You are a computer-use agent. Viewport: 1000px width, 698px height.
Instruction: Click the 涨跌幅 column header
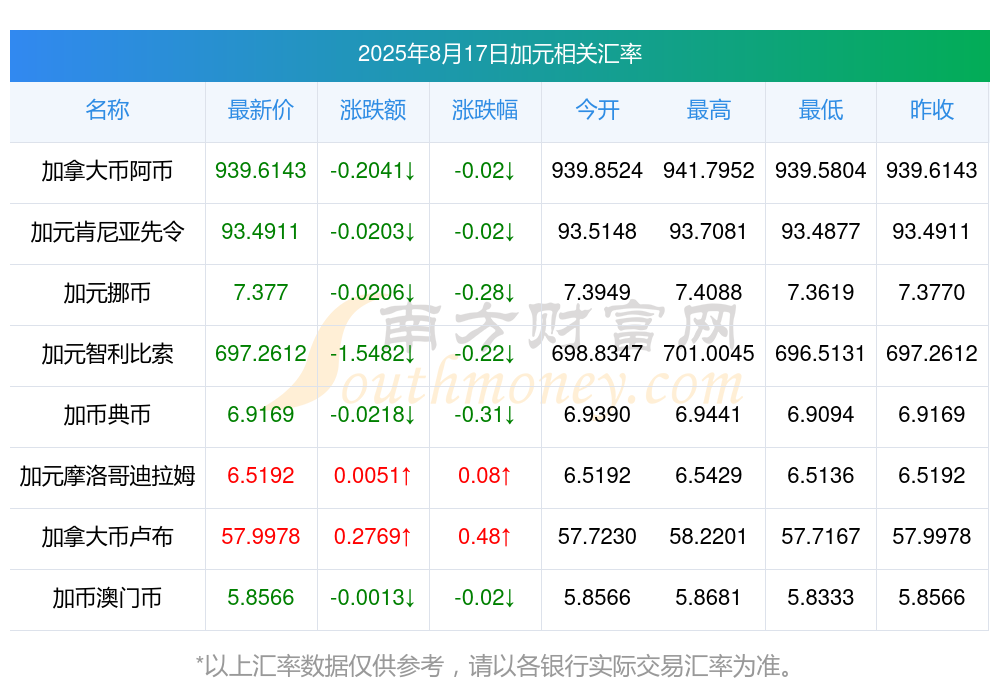click(485, 110)
